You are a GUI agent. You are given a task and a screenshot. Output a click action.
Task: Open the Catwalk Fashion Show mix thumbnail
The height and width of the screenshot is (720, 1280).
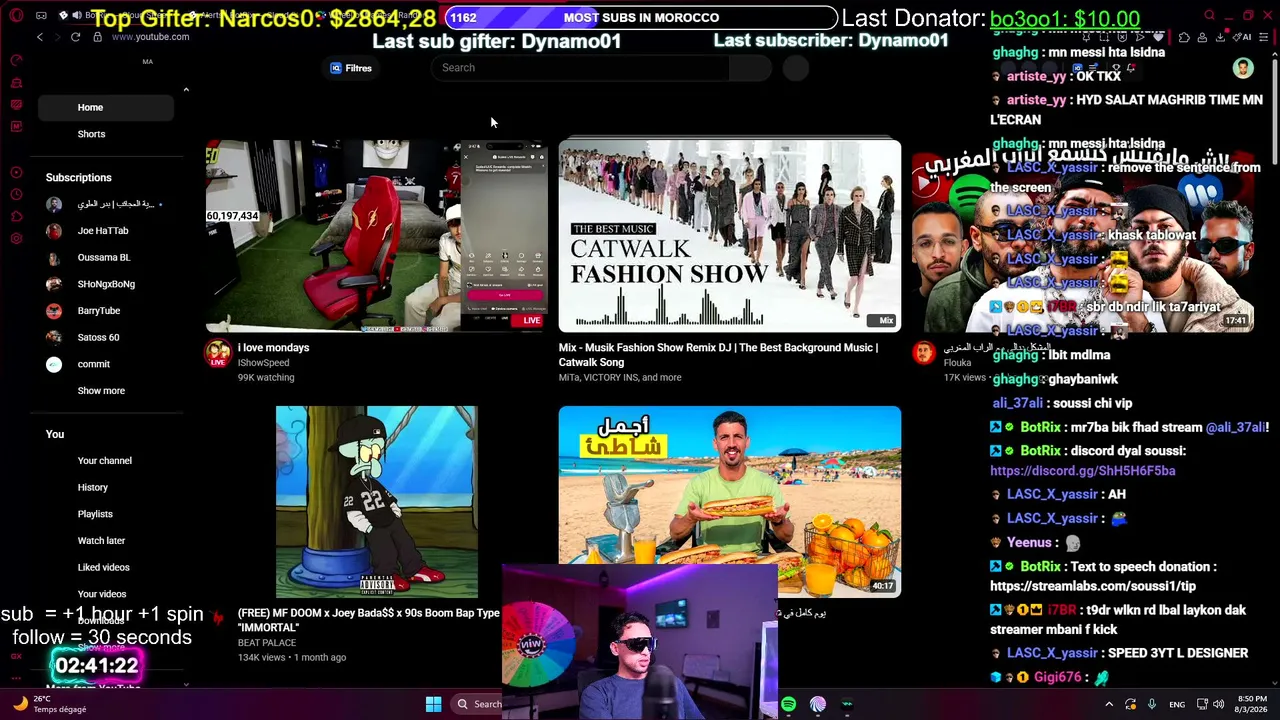point(730,235)
